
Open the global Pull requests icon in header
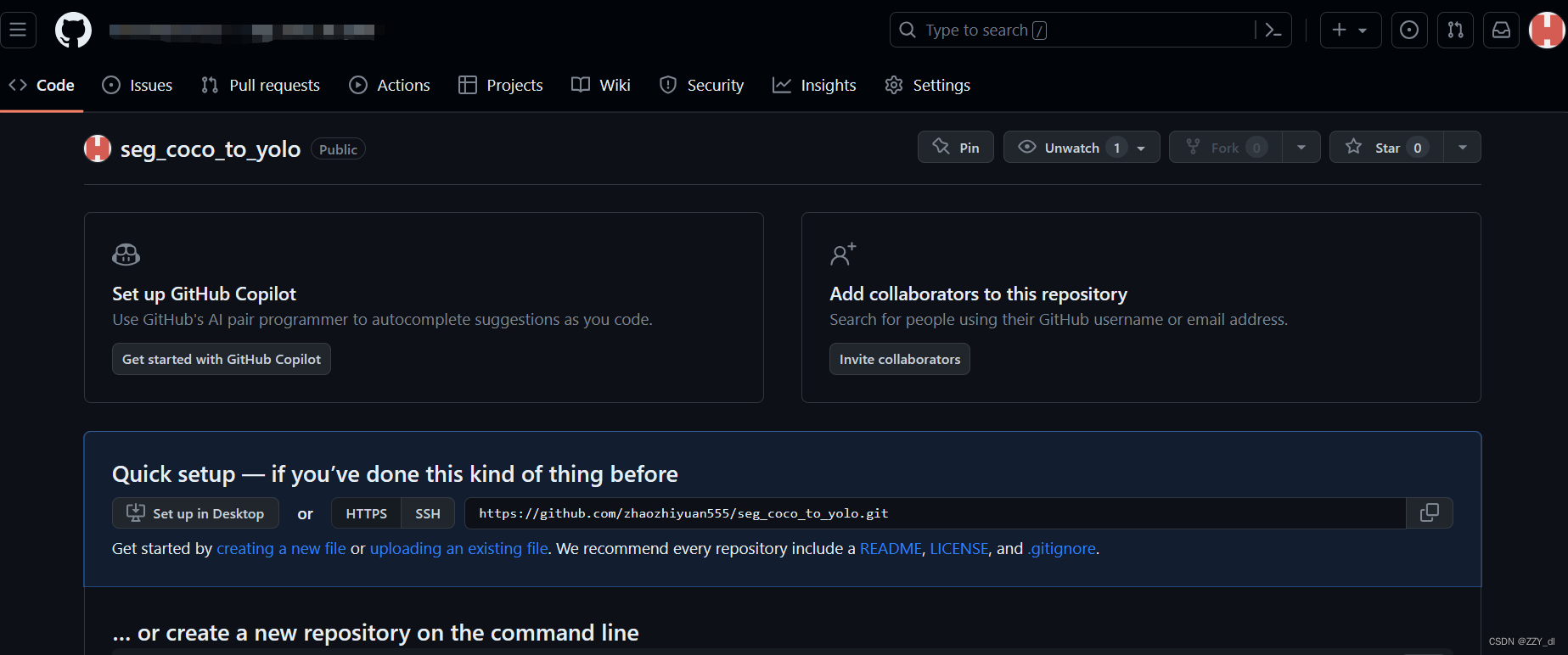click(x=1455, y=31)
